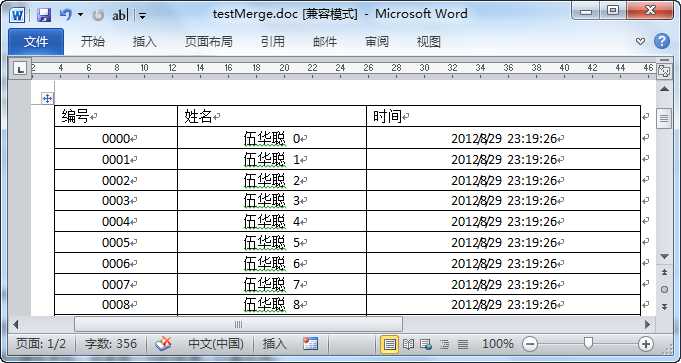
Task: Click the name cell 伍华聪 4
Action: click(x=272, y=221)
